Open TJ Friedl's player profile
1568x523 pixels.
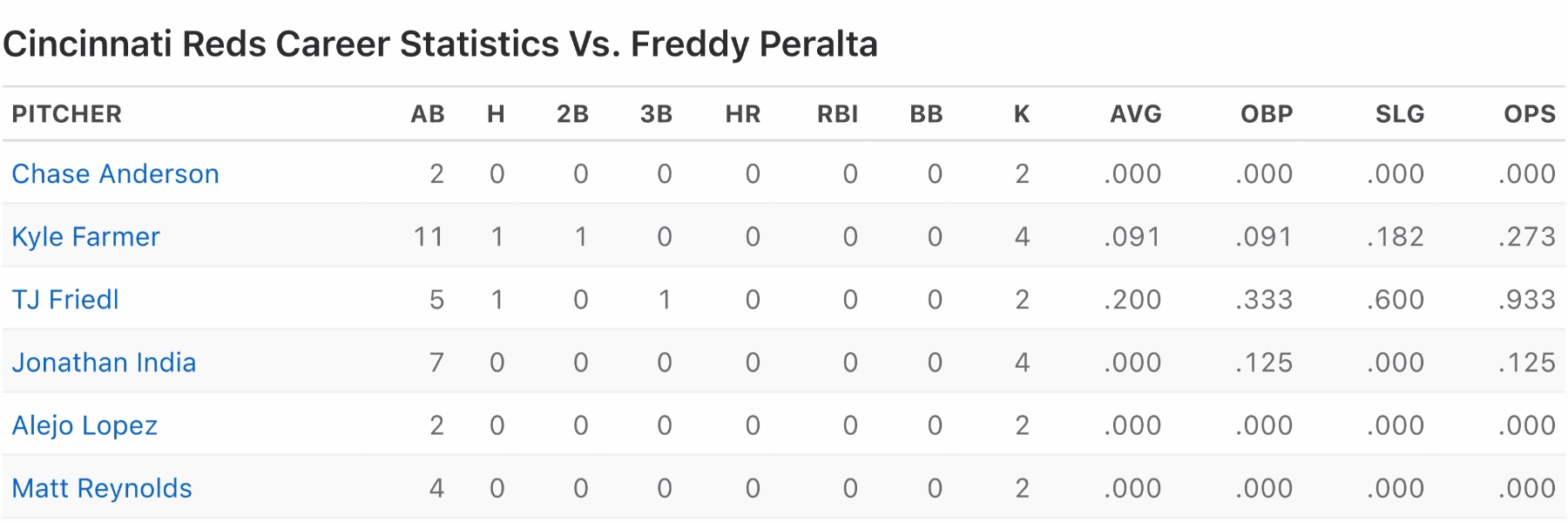click(x=65, y=300)
